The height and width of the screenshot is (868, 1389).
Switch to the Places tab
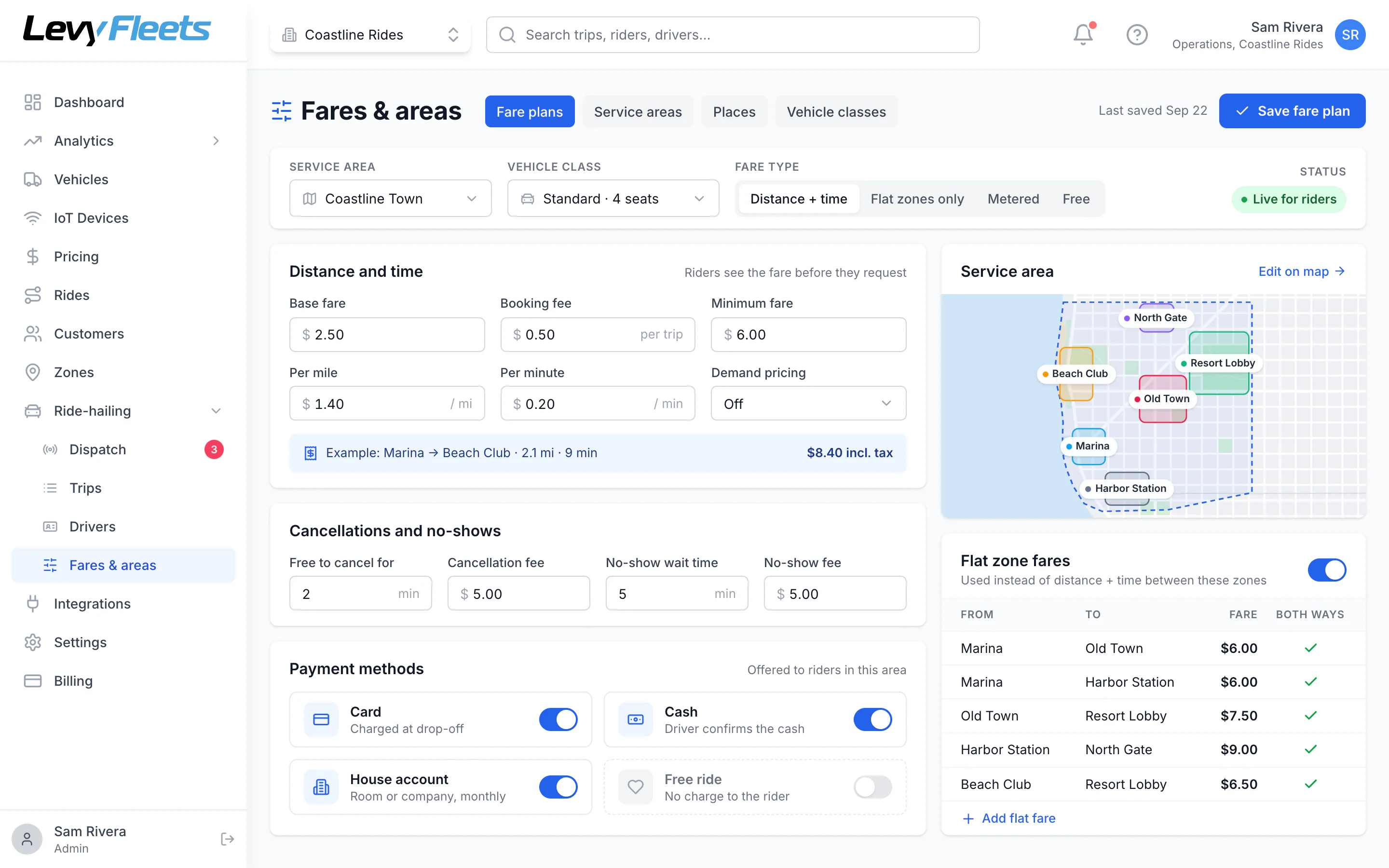point(734,111)
